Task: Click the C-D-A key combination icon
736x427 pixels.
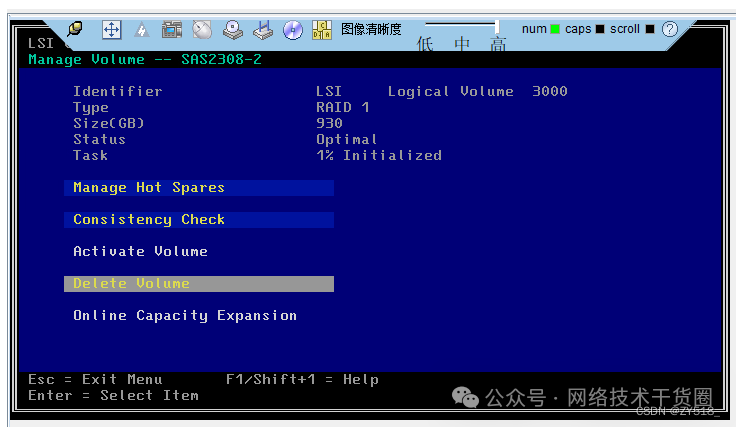Action: pos(322,30)
